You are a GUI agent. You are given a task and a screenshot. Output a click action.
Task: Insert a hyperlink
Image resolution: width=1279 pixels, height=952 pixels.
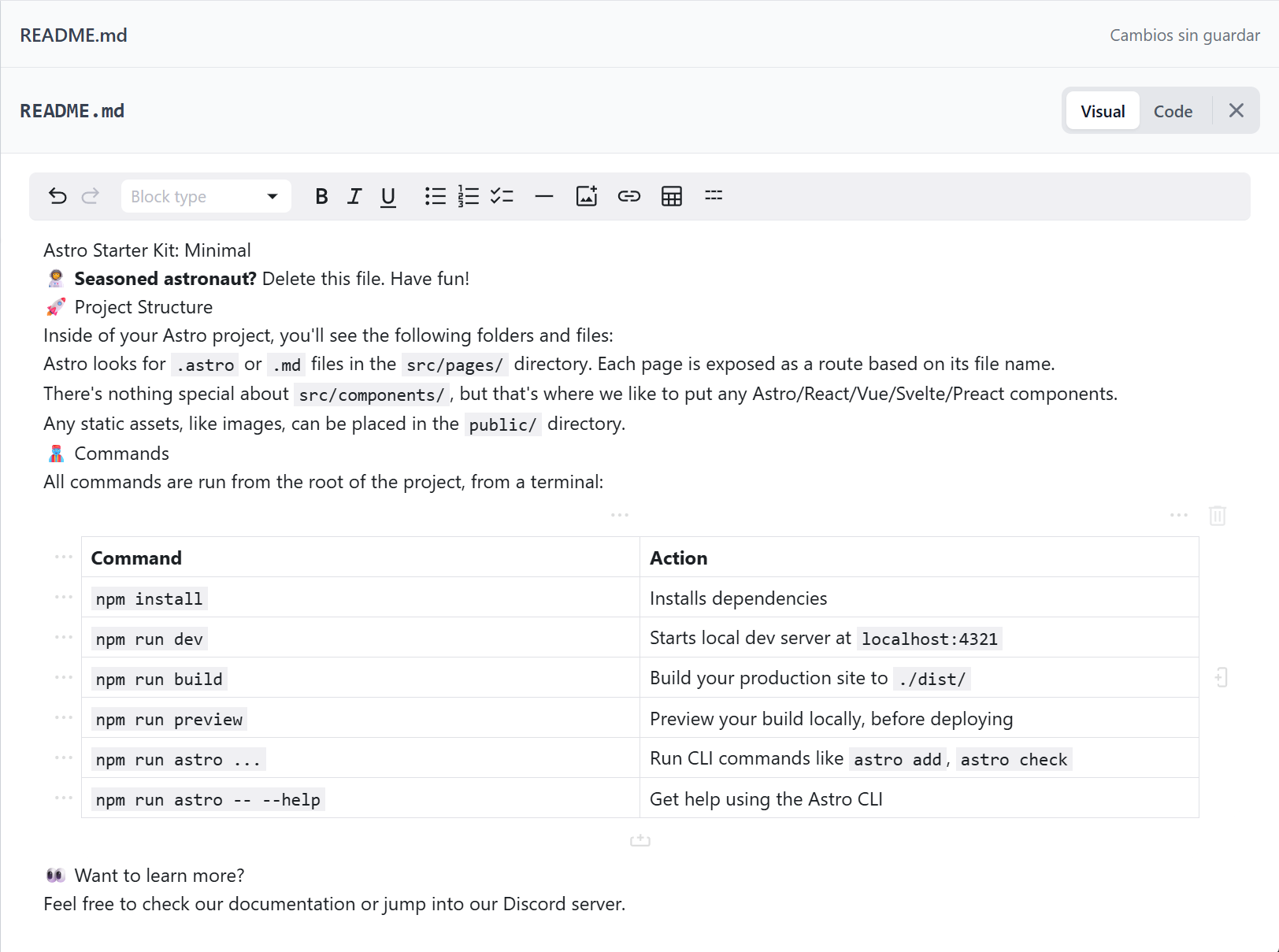tap(629, 196)
